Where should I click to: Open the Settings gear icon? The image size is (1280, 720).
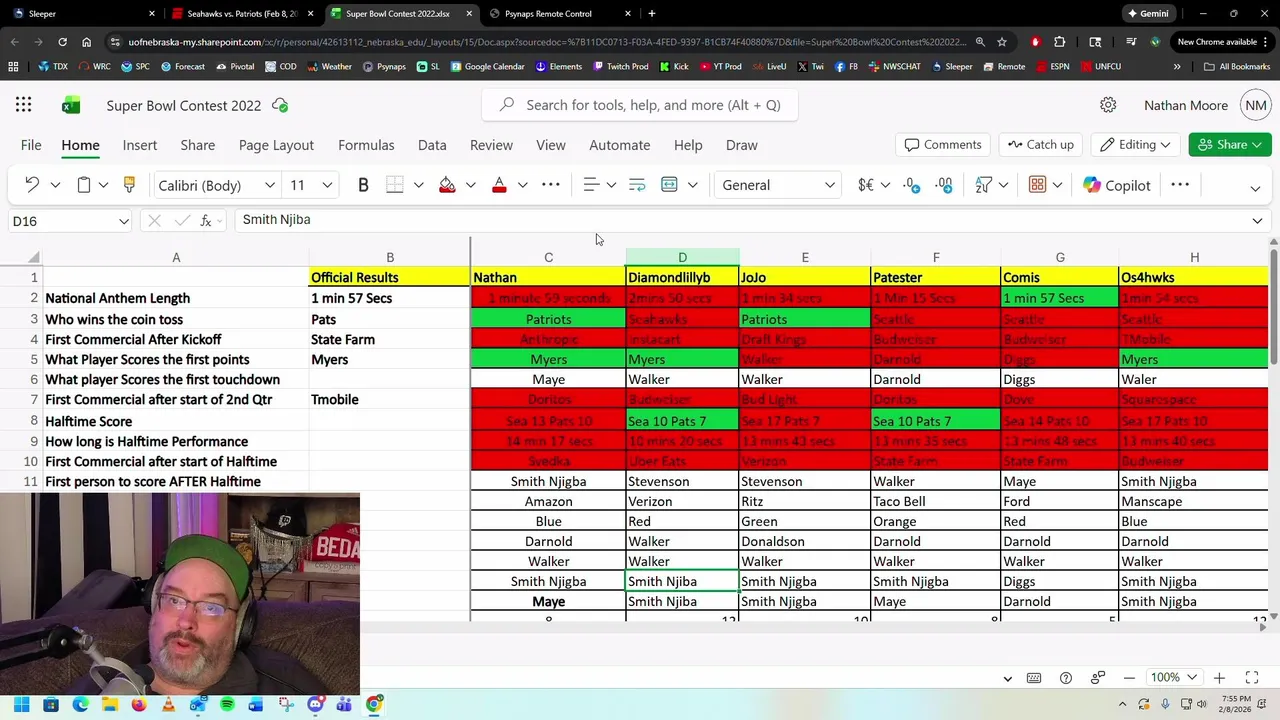click(x=1108, y=105)
